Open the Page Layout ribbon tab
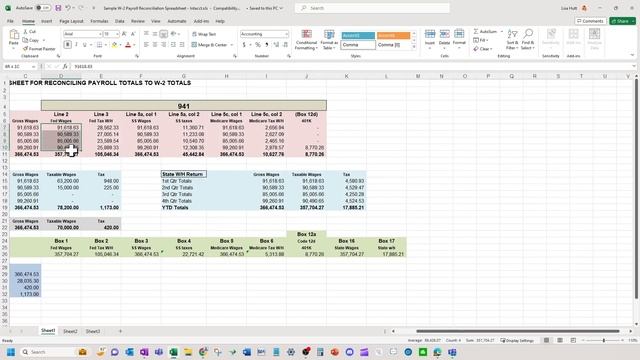Screen dimensions: 640x360 [x=71, y=21]
